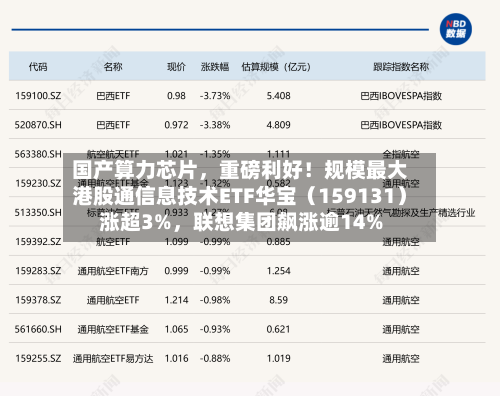Click the headline starting 国产算力芯片，重磅利好
The height and width of the screenshot is (396, 500).
point(241,196)
